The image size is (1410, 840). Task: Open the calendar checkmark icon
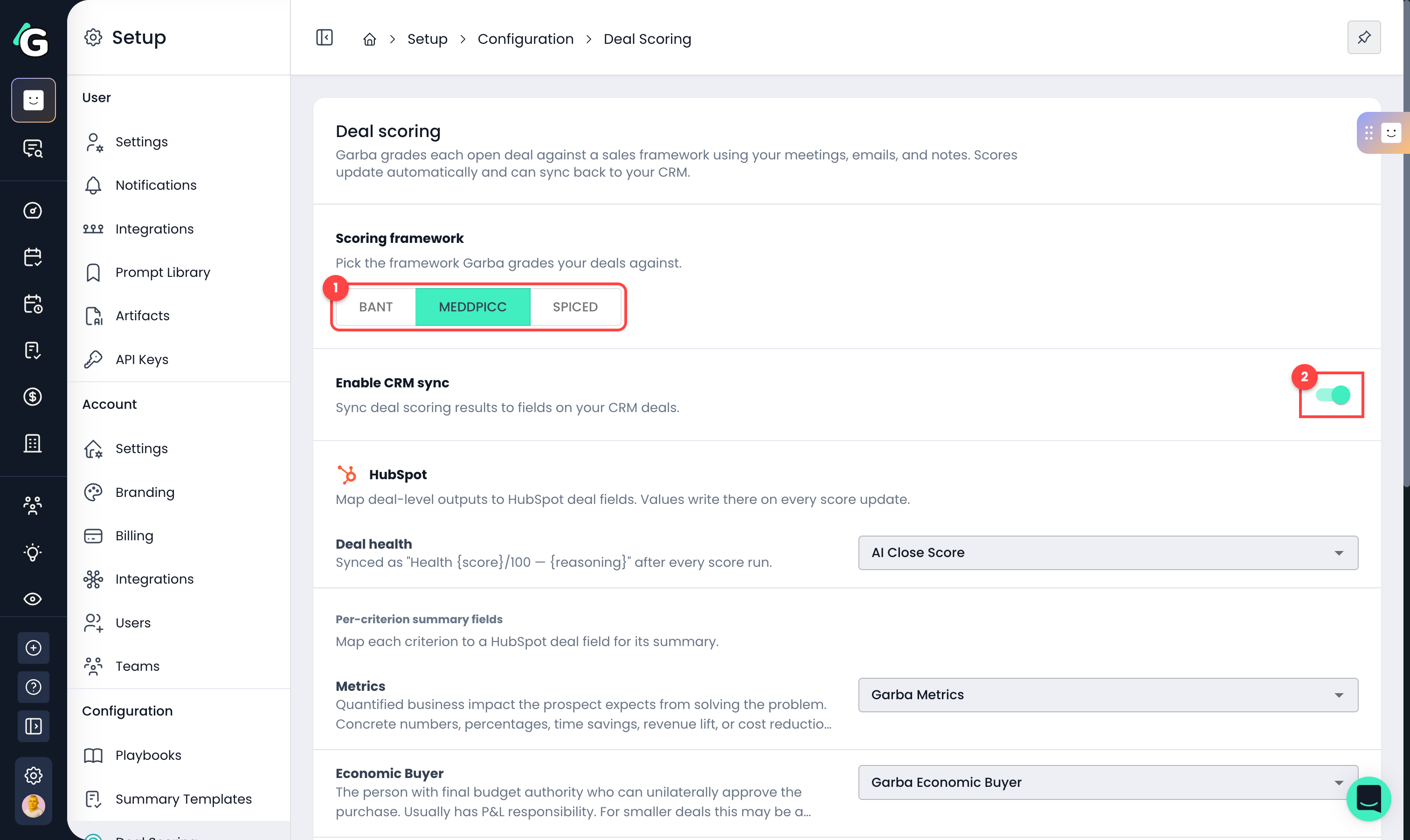pos(33,257)
